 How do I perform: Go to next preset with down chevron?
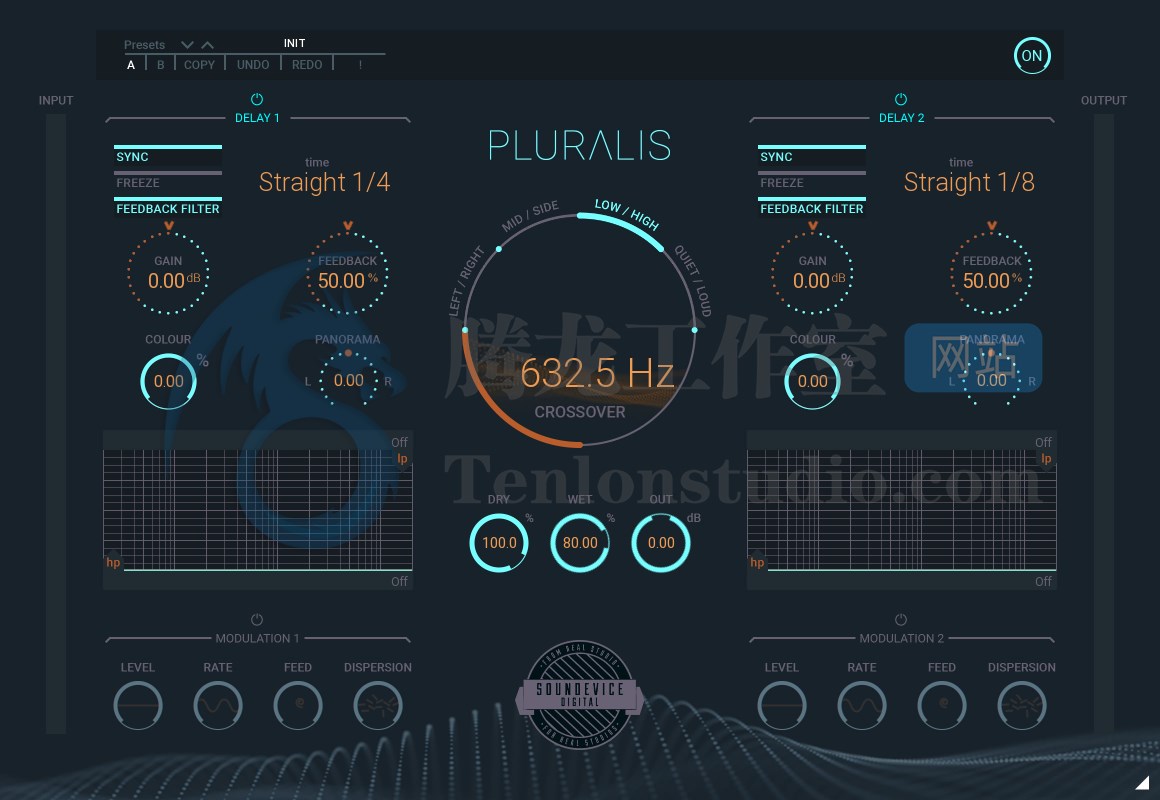pos(187,45)
